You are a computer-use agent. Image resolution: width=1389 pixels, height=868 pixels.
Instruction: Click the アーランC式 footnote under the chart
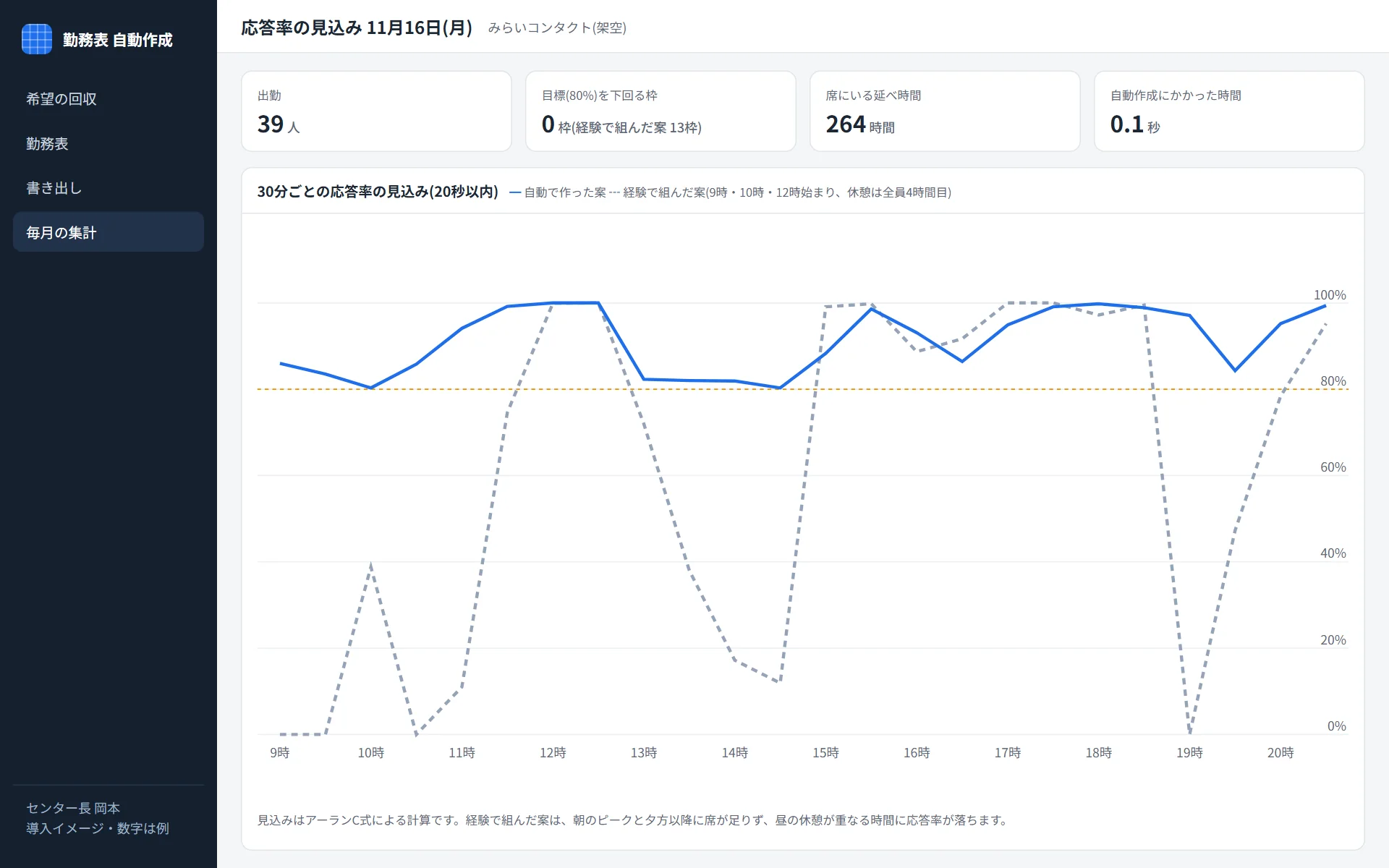coord(633,820)
